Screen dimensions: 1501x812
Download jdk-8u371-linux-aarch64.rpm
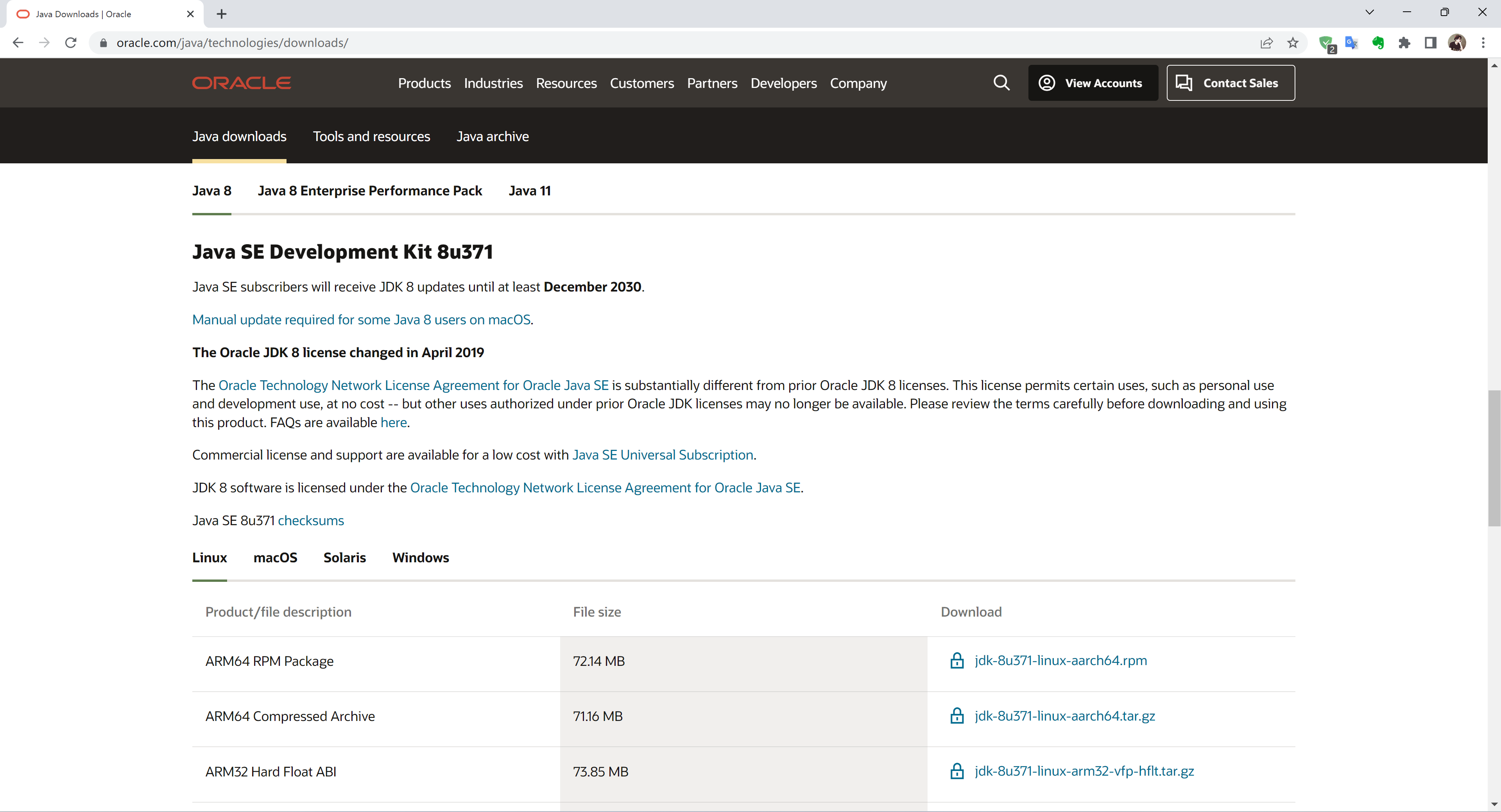point(1060,660)
